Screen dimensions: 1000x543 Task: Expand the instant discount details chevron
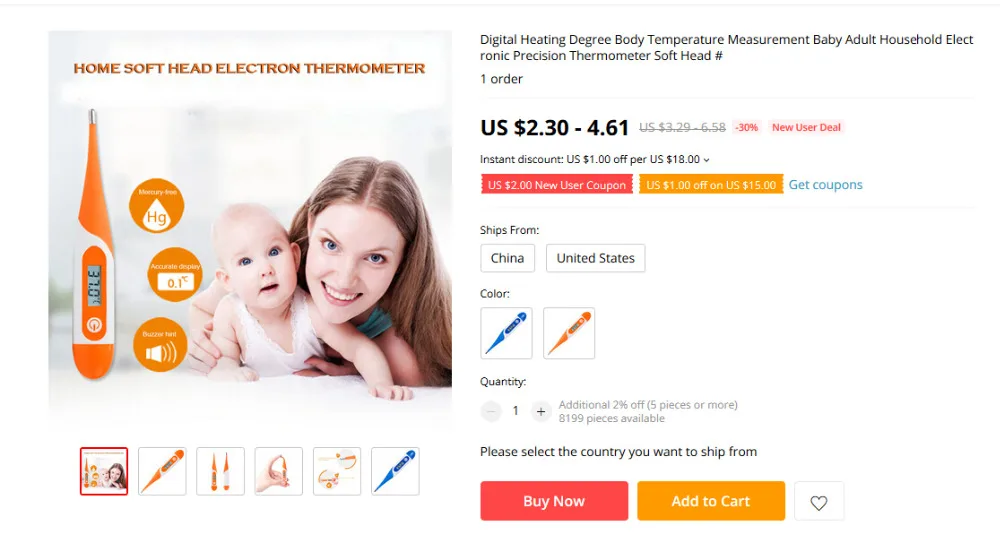pyautogui.click(x=707, y=160)
